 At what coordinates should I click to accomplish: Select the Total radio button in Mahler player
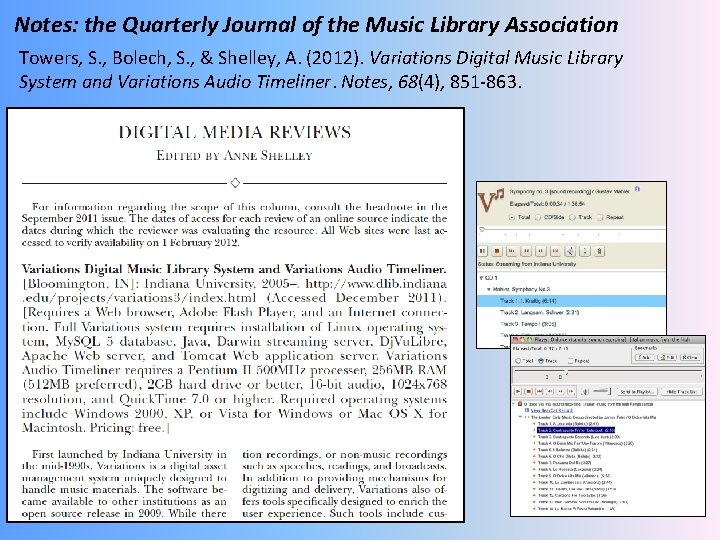pos(512,218)
